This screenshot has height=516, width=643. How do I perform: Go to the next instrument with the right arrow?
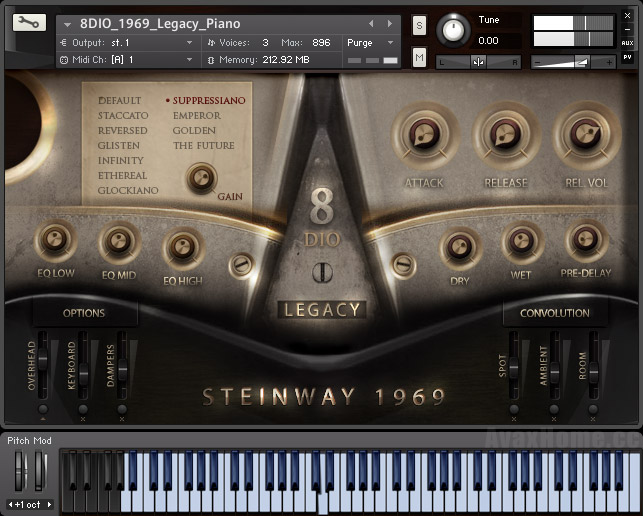tap(390, 24)
